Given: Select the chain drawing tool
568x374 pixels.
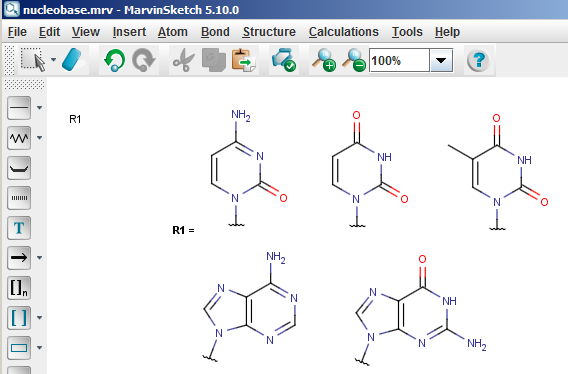Looking at the screenshot, I should pos(19,138).
